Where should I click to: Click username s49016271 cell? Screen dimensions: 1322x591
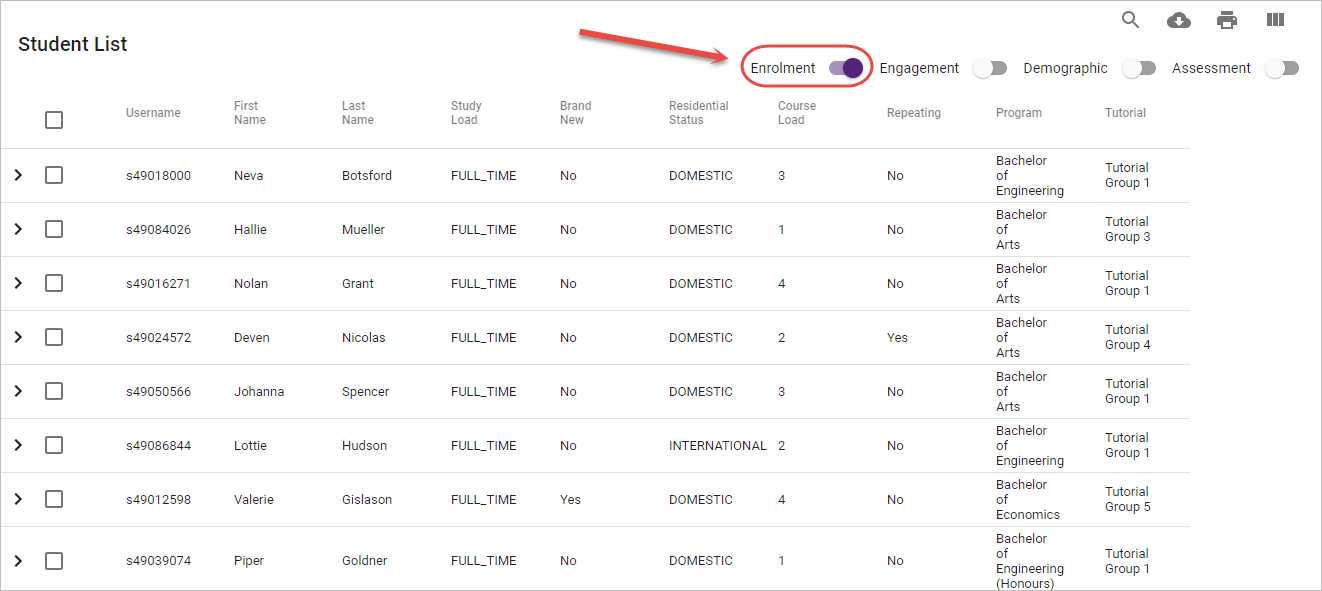[158, 284]
